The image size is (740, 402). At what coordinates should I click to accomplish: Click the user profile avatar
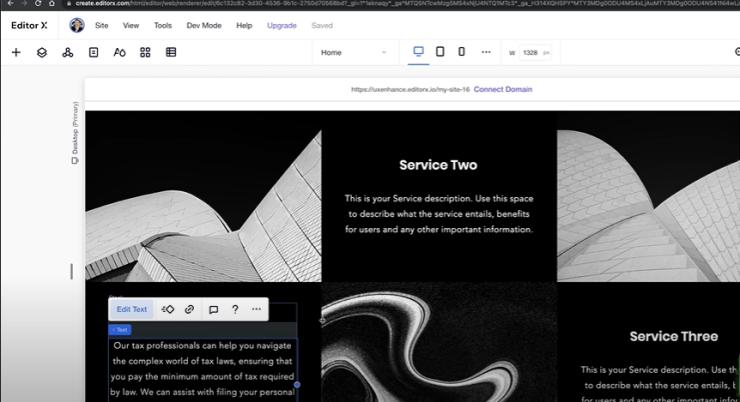tap(77, 25)
